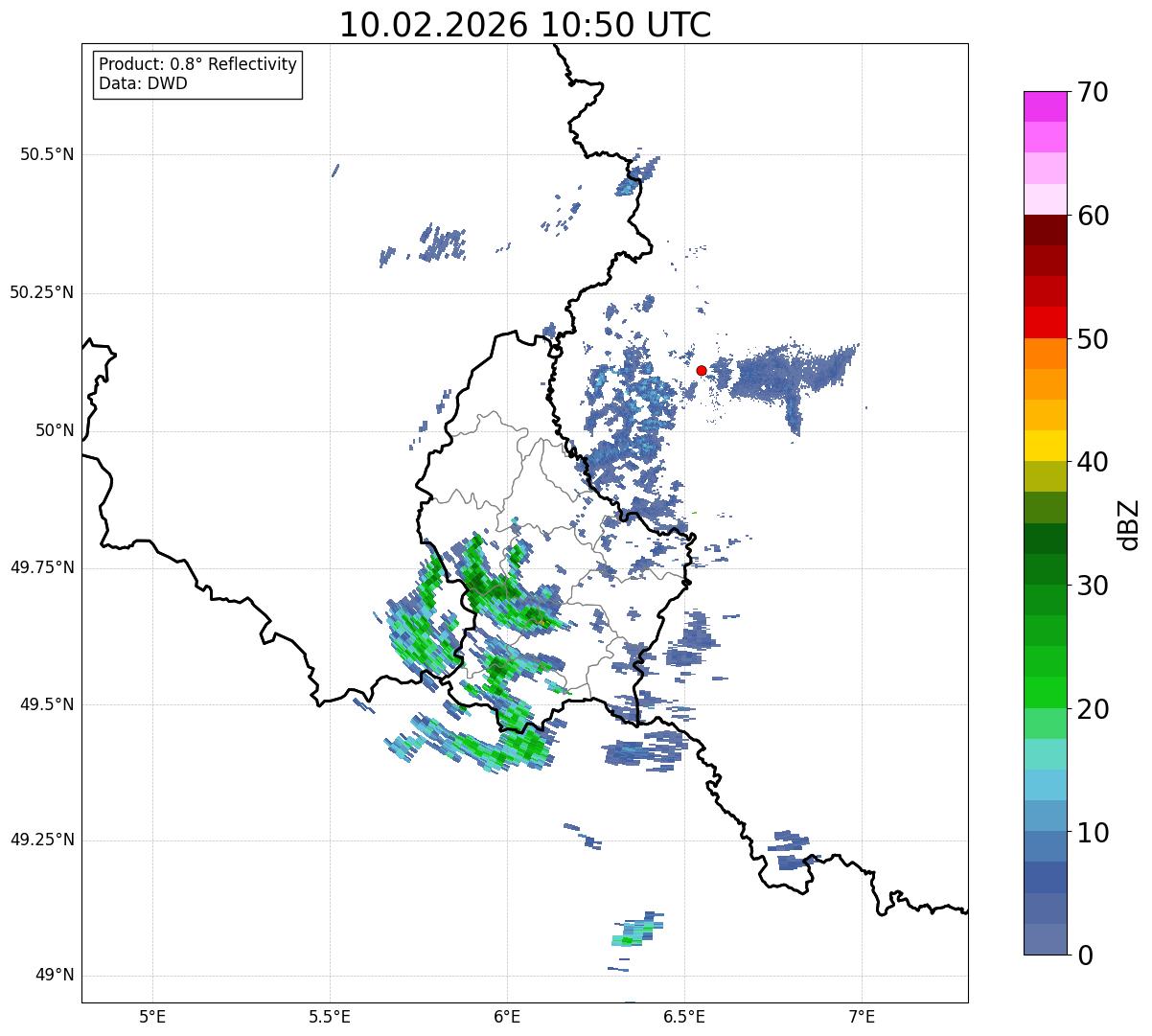Click the bright green swatch at 20 dBZ

pyautogui.click(x=1045, y=692)
